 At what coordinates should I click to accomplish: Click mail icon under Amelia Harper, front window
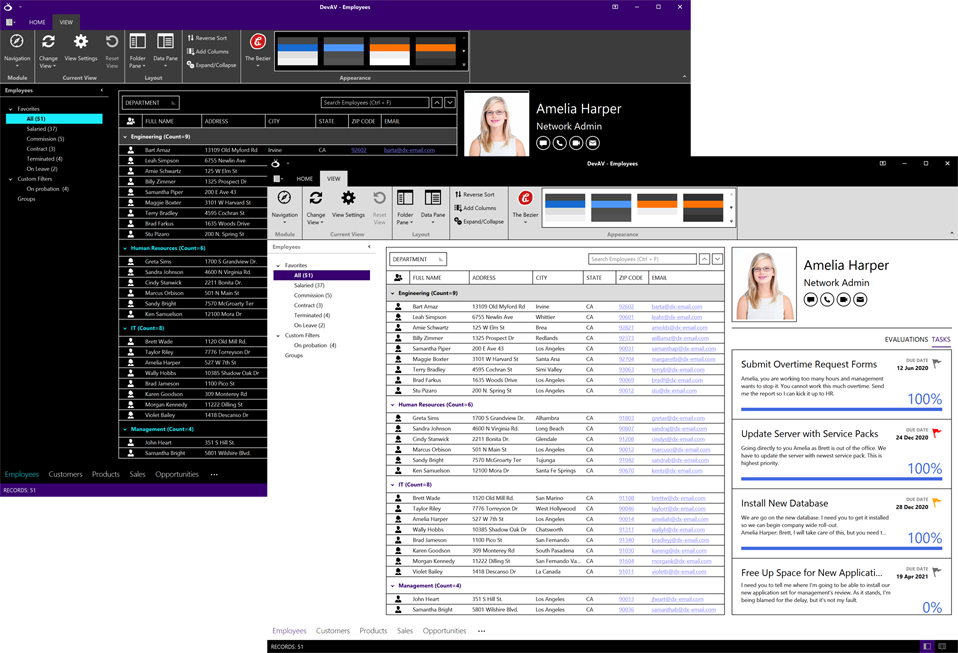point(860,299)
